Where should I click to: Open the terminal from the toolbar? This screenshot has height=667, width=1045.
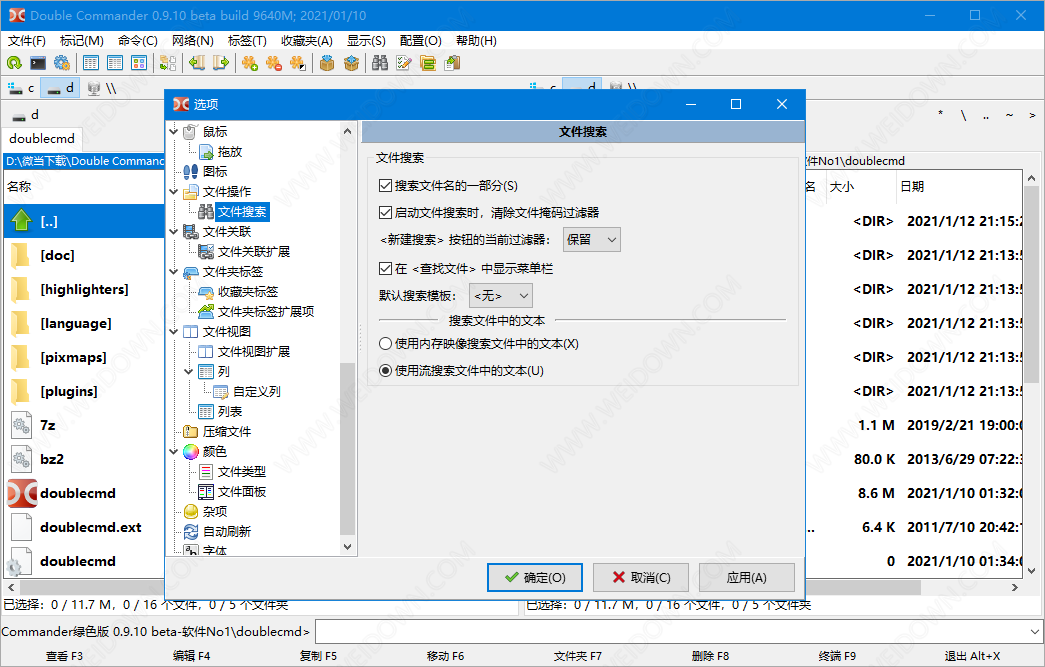(38, 63)
